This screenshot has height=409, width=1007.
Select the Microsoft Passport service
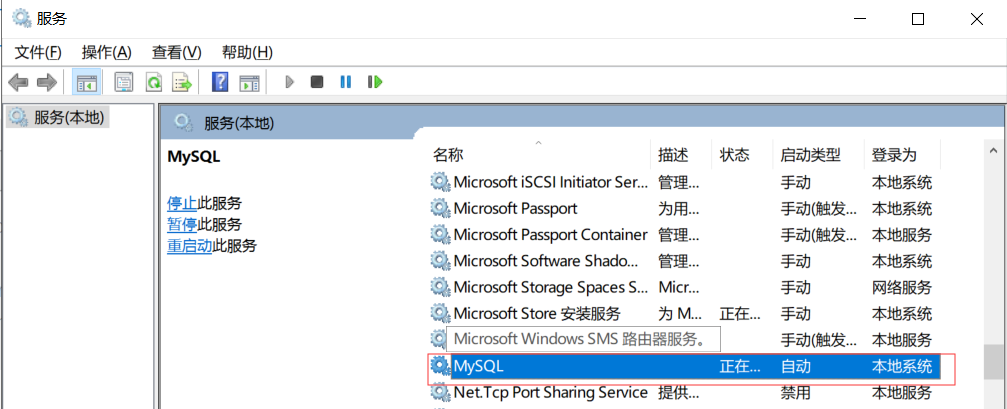(684, 209)
